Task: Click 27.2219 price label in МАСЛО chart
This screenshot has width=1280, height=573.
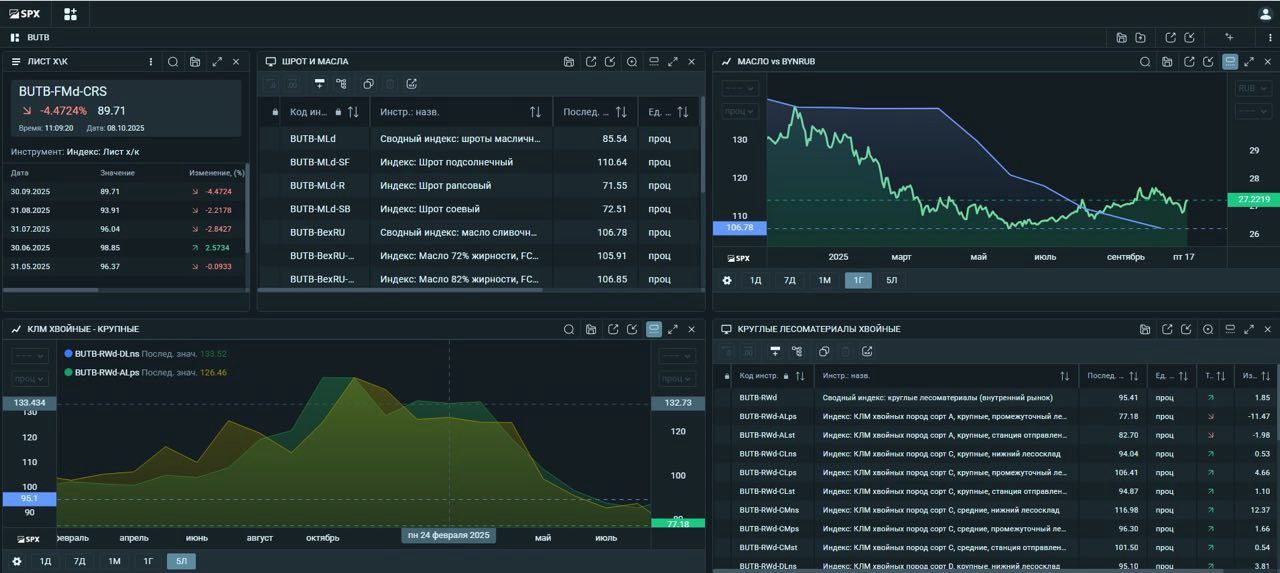Action: [1256, 200]
